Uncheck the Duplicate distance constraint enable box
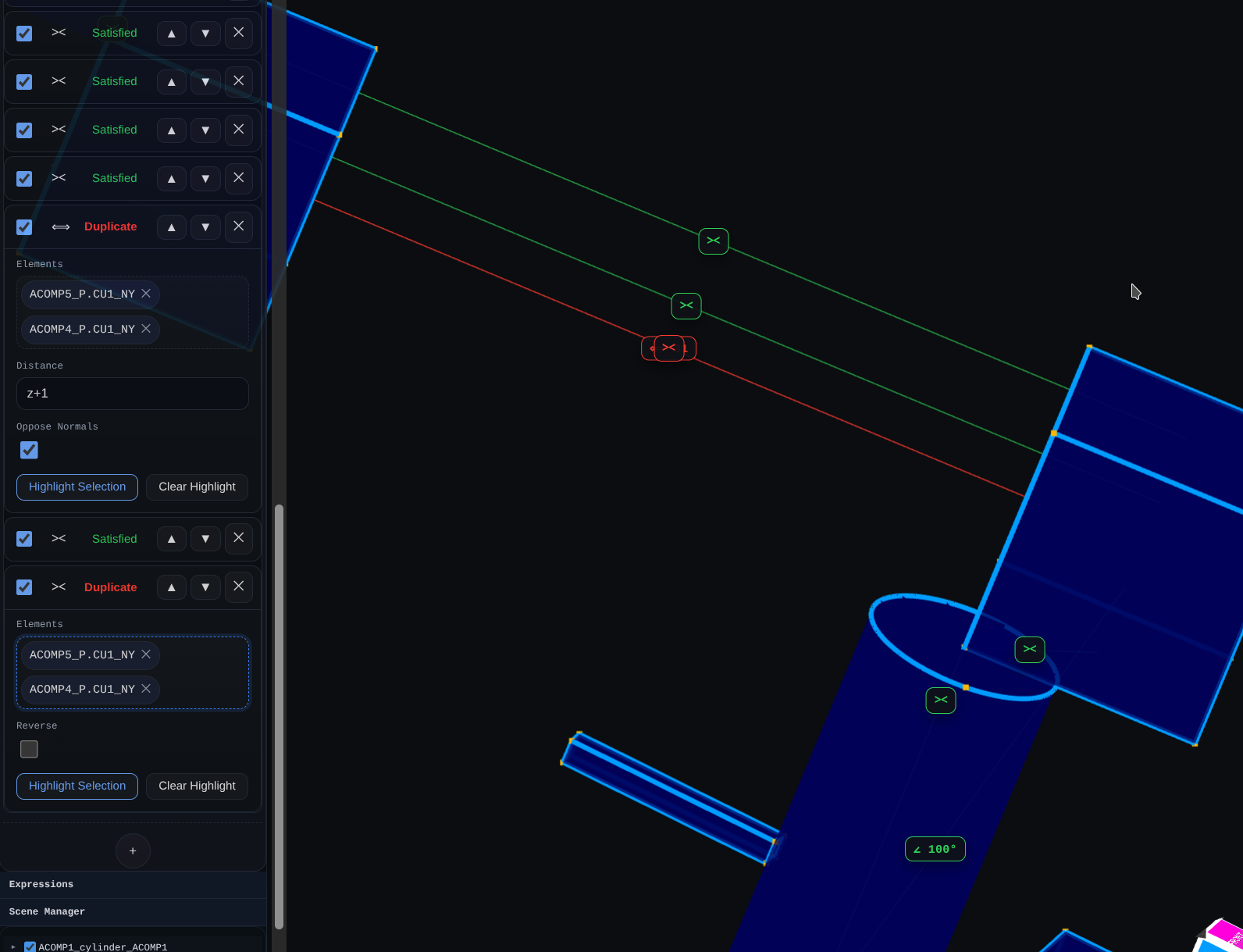Image resolution: width=1243 pixels, height=952 pixels. (24, 227)
